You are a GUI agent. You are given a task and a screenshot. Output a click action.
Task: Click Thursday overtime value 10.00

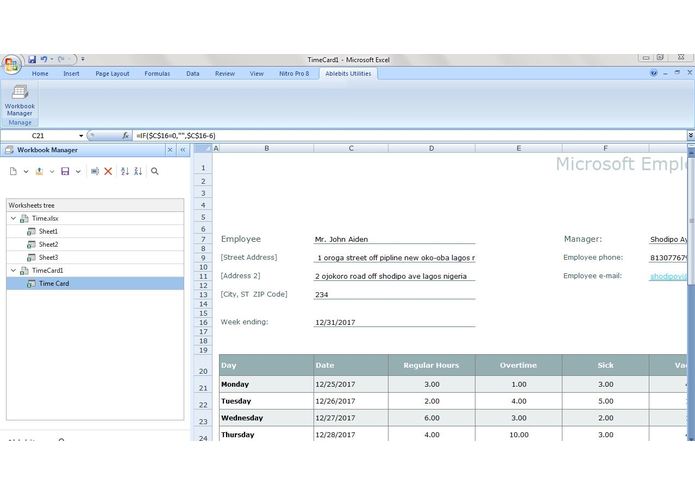pyautogui.click(x=519, y=435)
